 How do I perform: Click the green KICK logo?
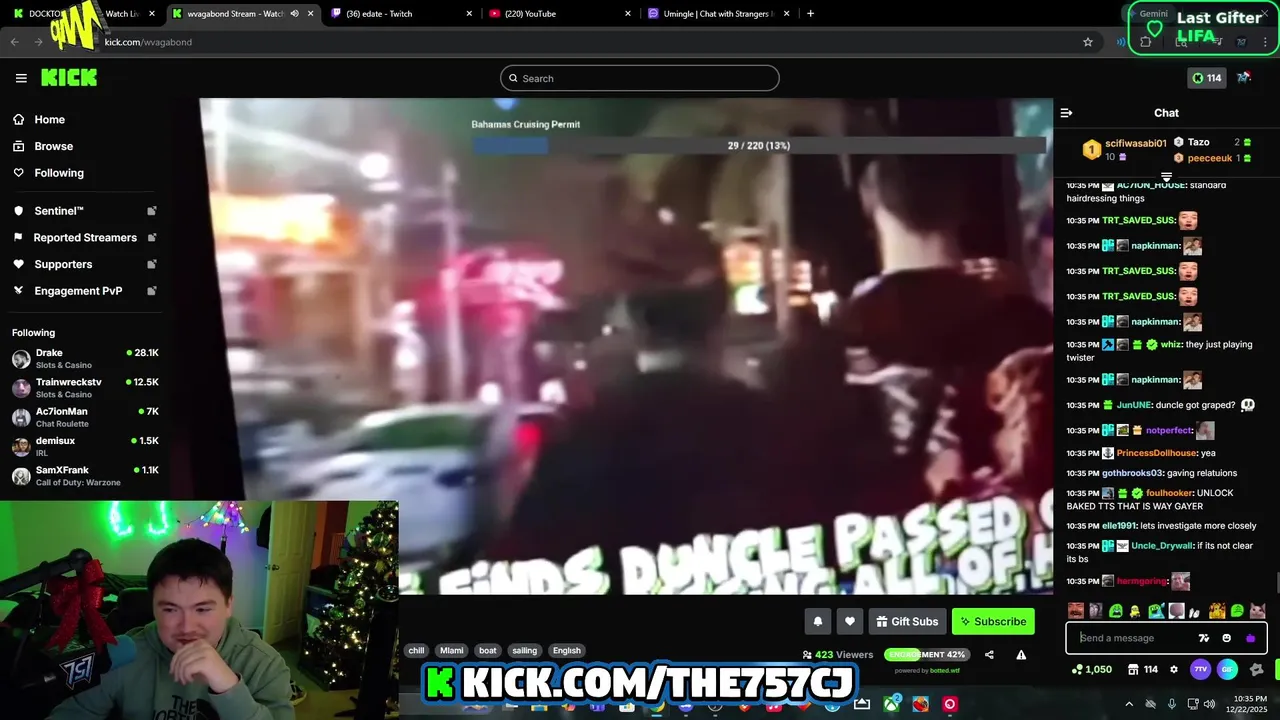tap(69, 78)
